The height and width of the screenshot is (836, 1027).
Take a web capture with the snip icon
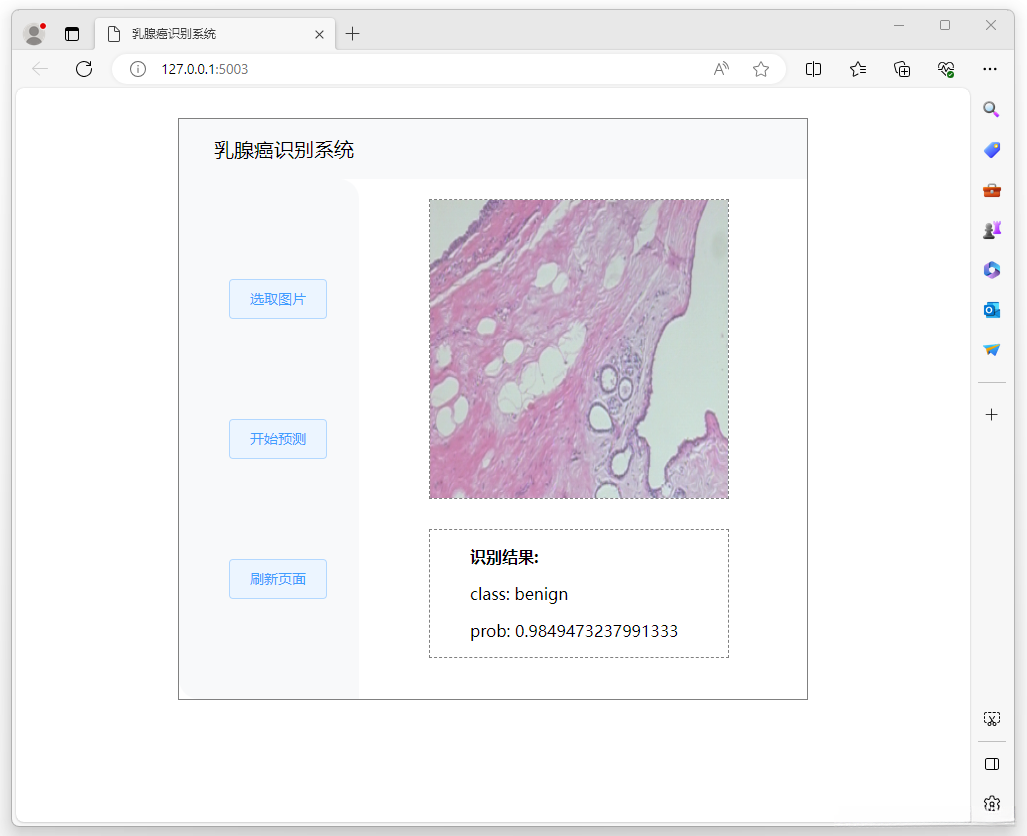click(991, 718)
